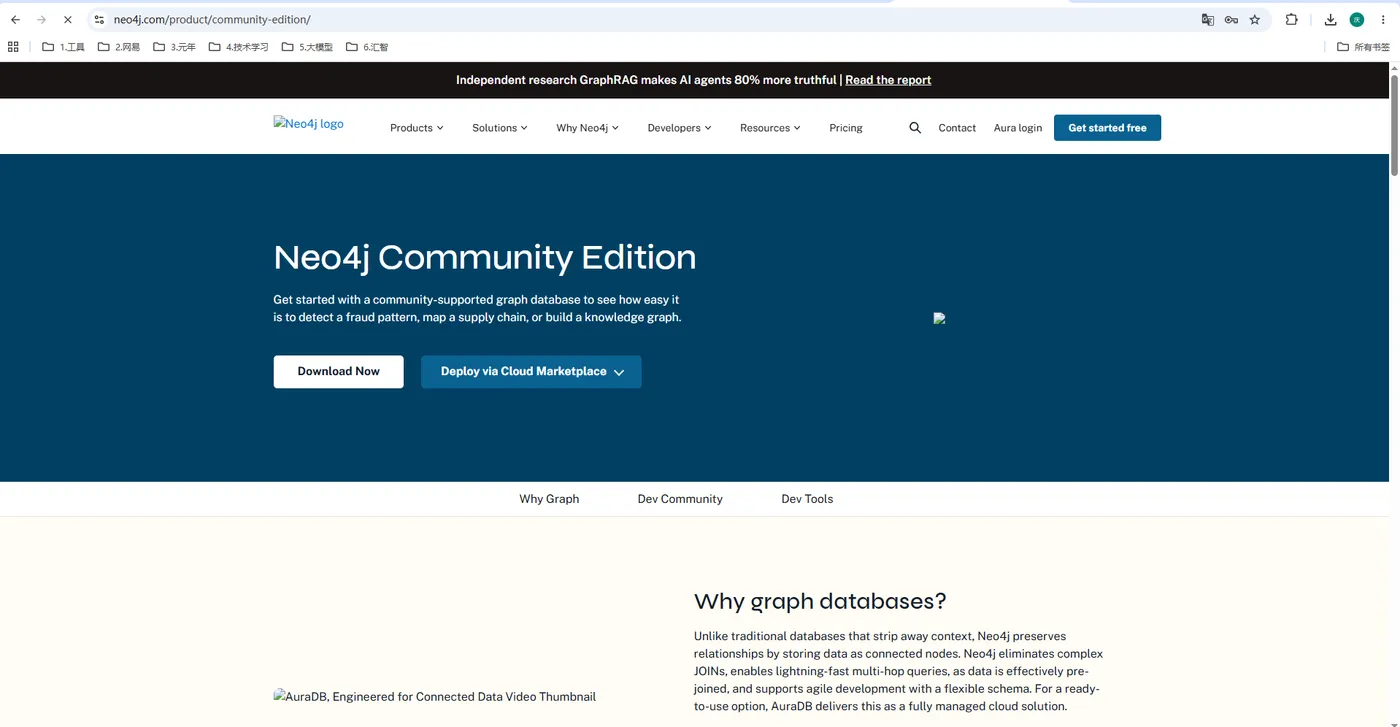Open the 3.元年 bookmark folder
The height and width of the screenshot is (727, 1400).
(x=175, y=47)
